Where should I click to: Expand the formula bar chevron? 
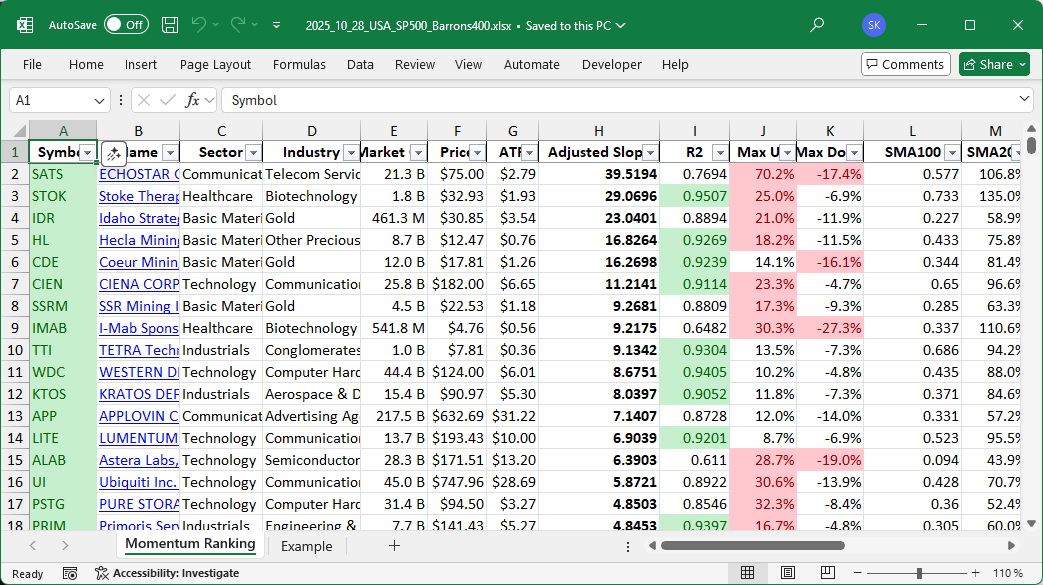coord(1024,100)
